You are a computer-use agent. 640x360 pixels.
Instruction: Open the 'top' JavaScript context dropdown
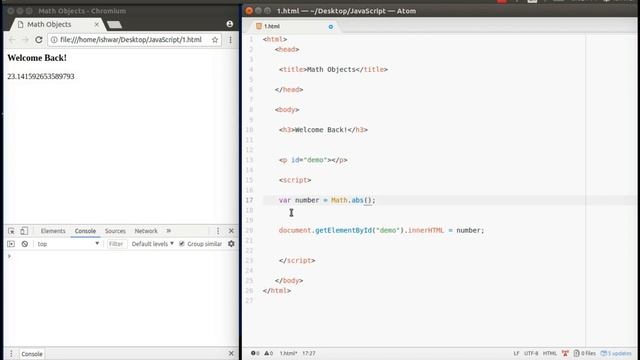(x=68, y=244)
